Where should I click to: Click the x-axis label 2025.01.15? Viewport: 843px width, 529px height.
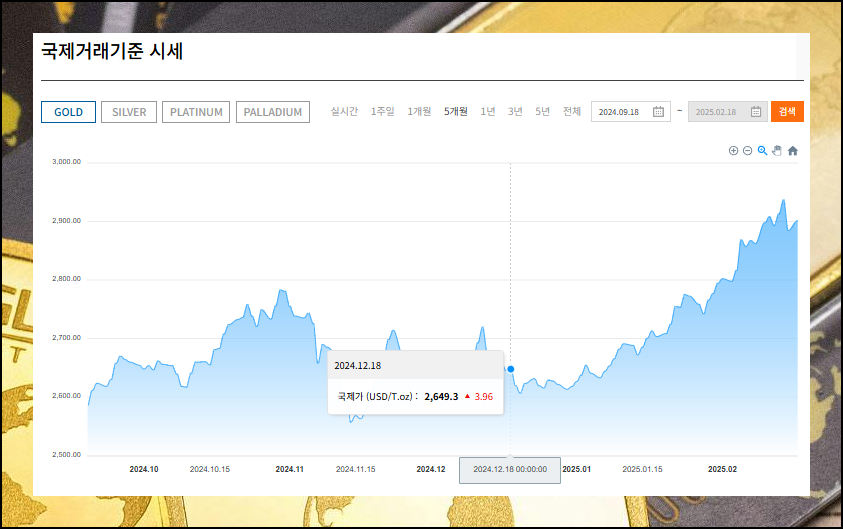642,469
